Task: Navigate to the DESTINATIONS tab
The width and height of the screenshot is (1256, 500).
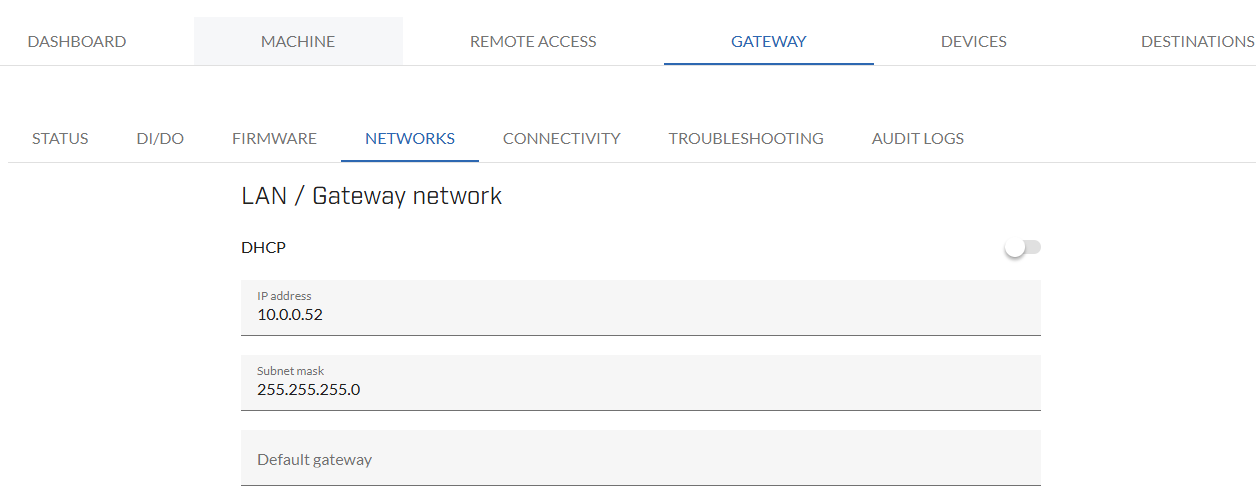Action: pos(1197,42)
